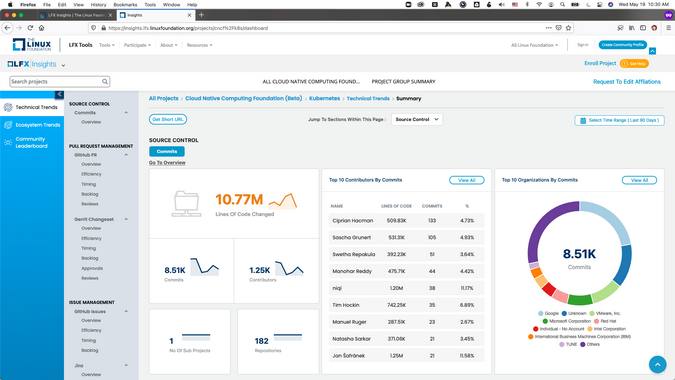
Task: Click the Ecosystem Trends sidebar icon
Action: [8, 125]
